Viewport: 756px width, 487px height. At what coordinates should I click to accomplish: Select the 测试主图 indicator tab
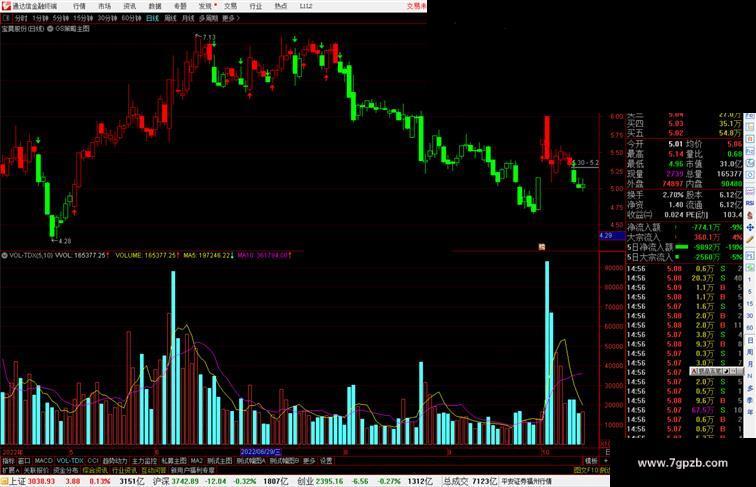[219, 461]
